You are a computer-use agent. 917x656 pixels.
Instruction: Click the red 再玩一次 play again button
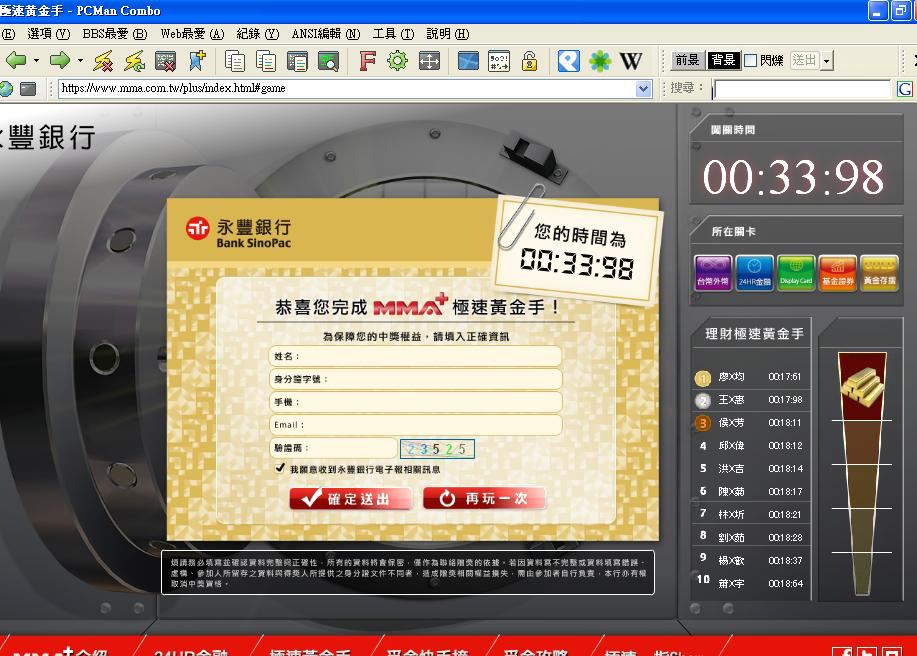pos(484,498)
